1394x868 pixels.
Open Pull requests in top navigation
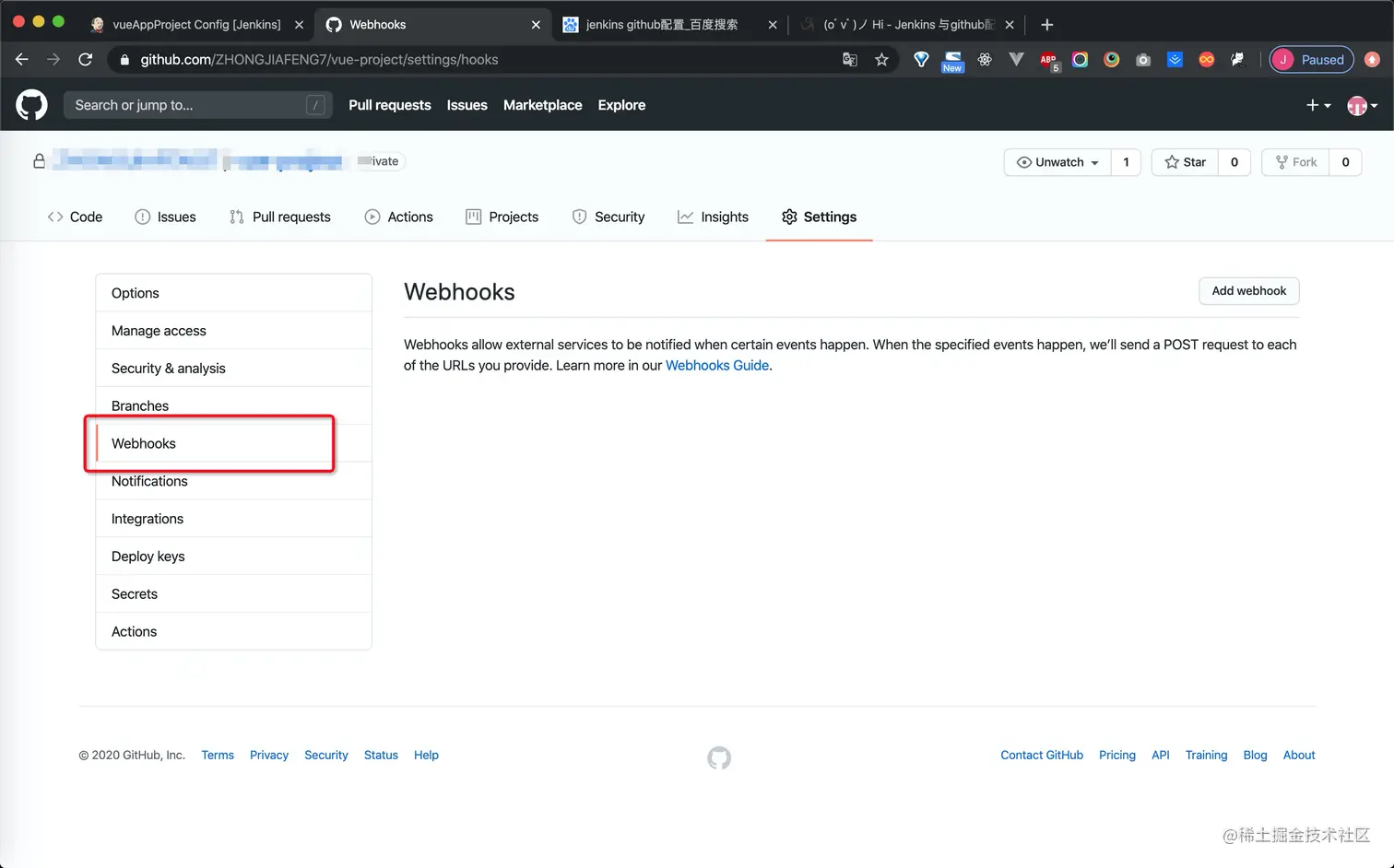[390, 105]
